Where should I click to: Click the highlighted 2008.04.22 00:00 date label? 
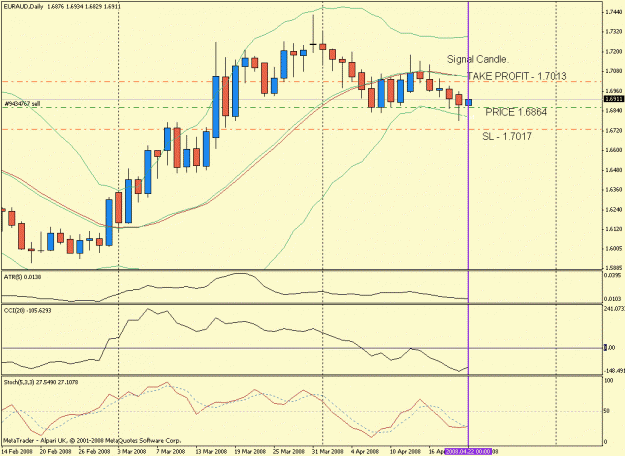point(468,452)
